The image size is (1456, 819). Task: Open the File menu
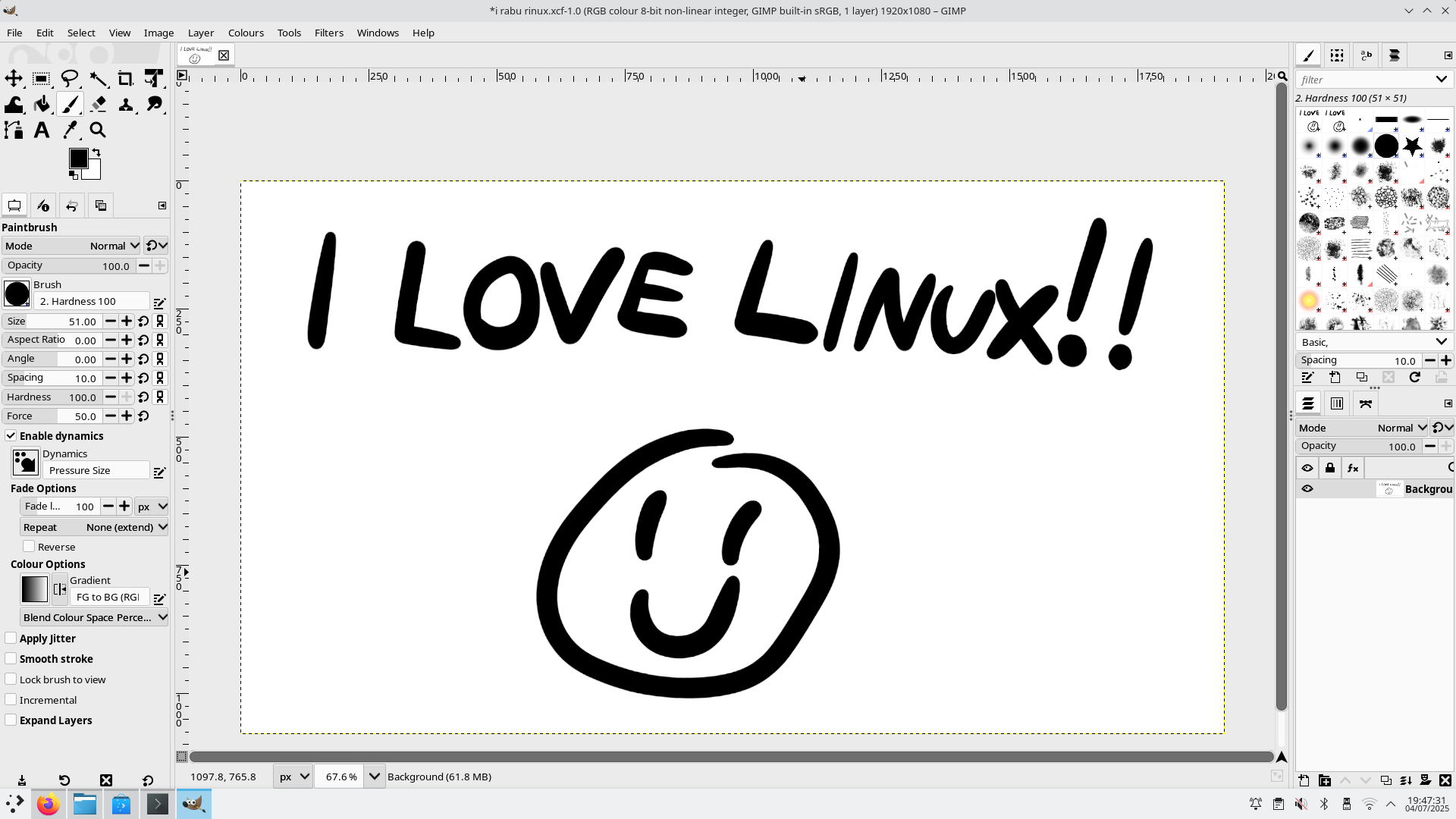coord(14,33)
